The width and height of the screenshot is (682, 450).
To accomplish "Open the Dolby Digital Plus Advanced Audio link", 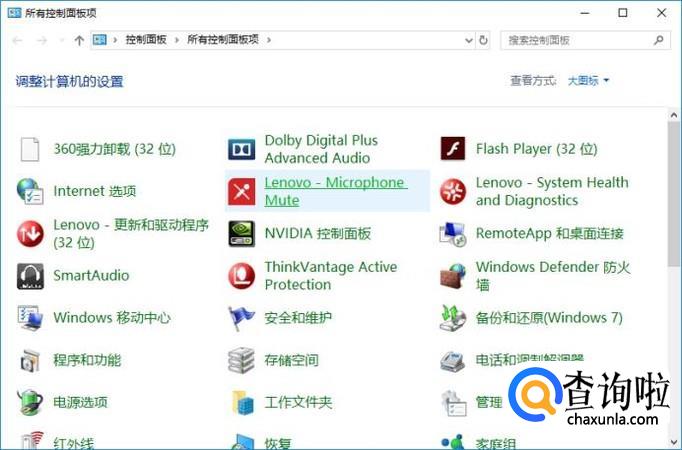I will coord(321,149).
